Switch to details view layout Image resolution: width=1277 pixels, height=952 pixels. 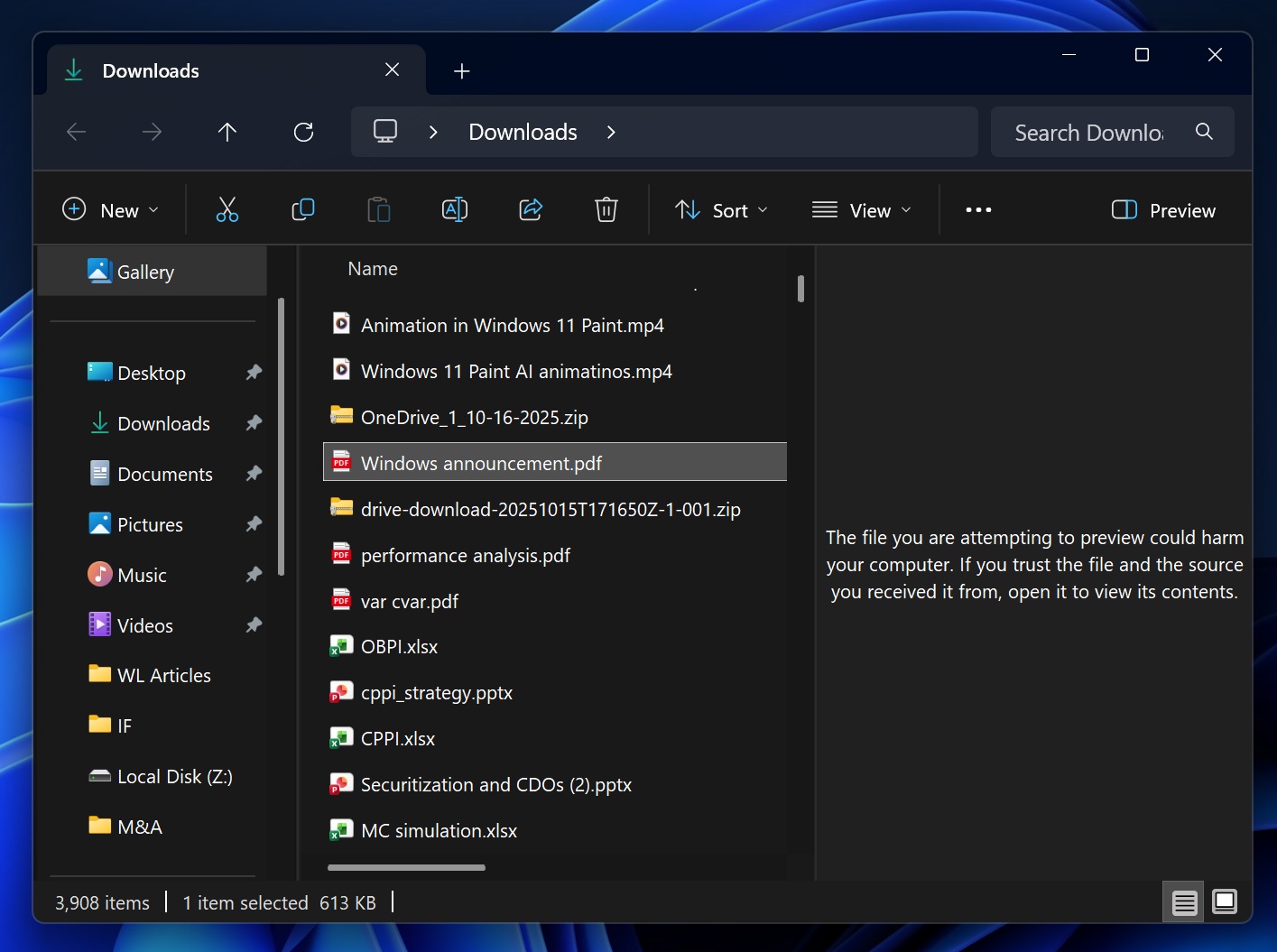pyautogui.click(x=1183, y=901)
